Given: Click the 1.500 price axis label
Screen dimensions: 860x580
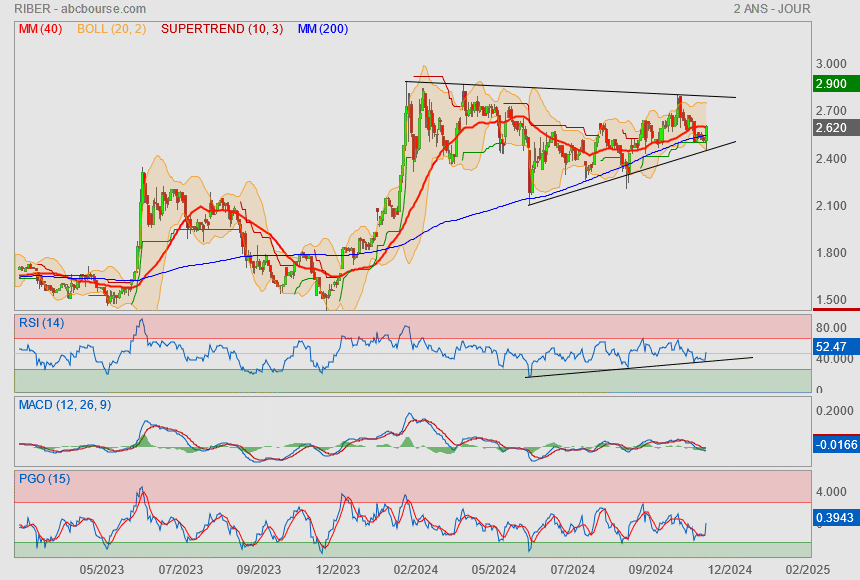Looking at the screenshot, I should pyautogui.click(x=831, y=300).
